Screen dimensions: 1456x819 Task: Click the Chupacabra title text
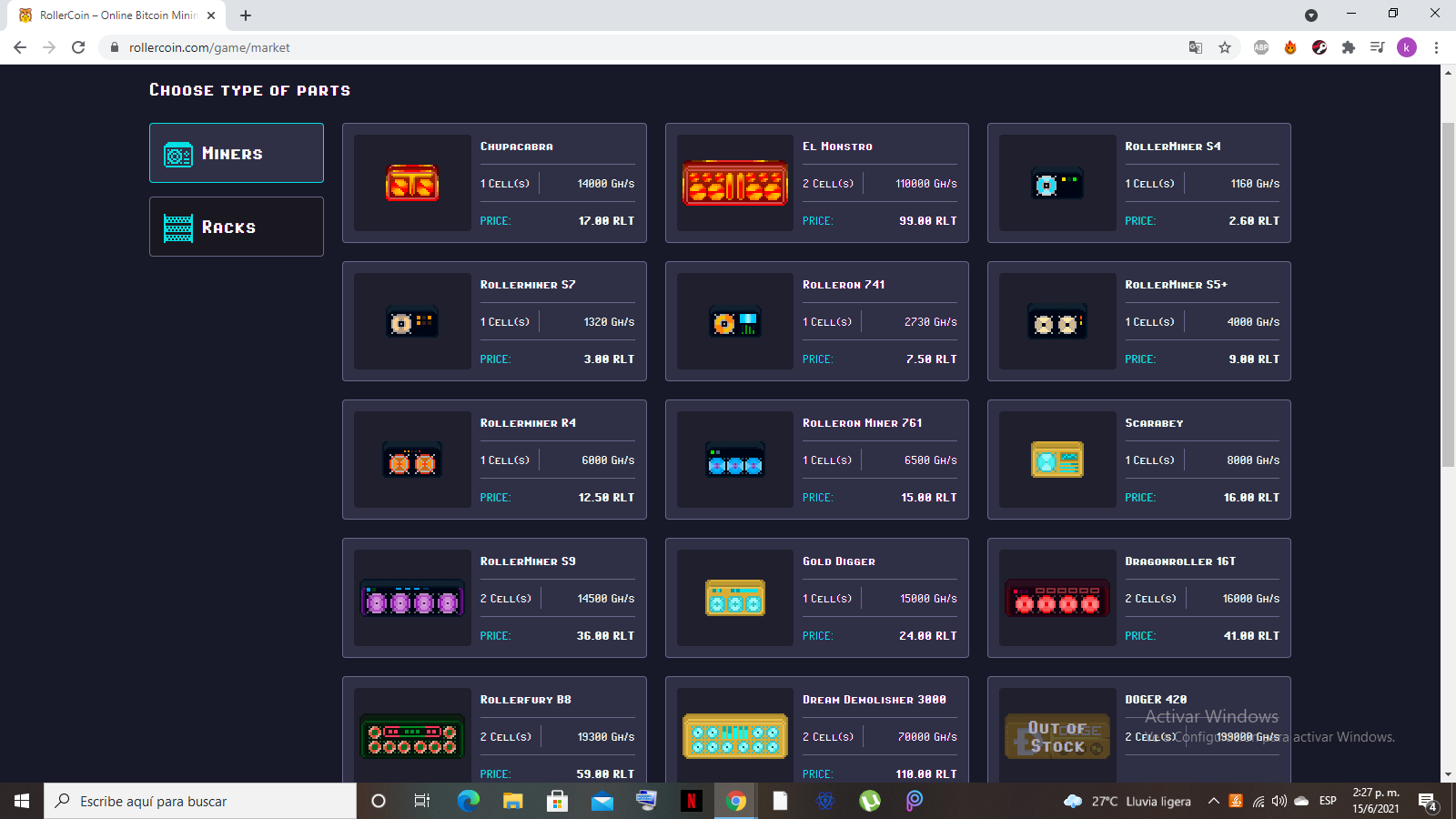tap(516, 147)
